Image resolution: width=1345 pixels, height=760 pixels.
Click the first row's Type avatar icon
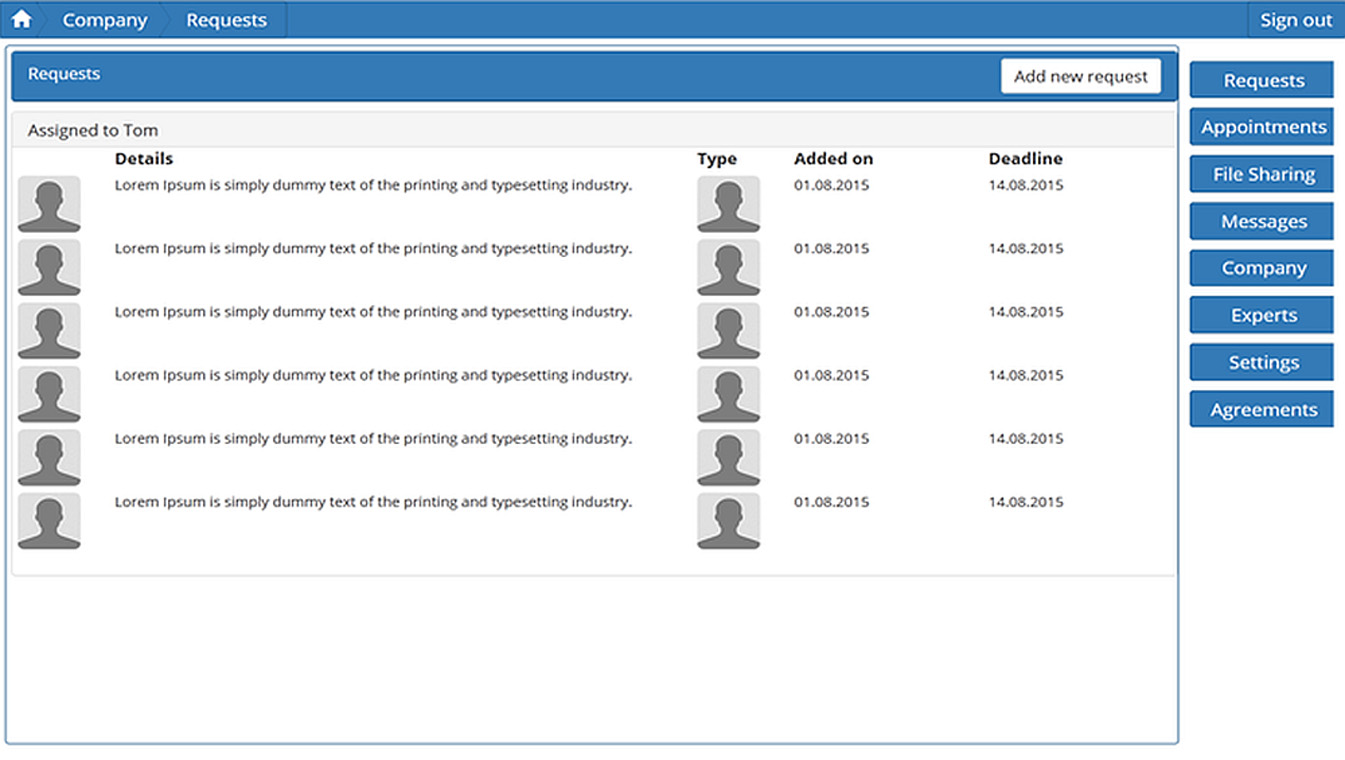coord(728,204)
